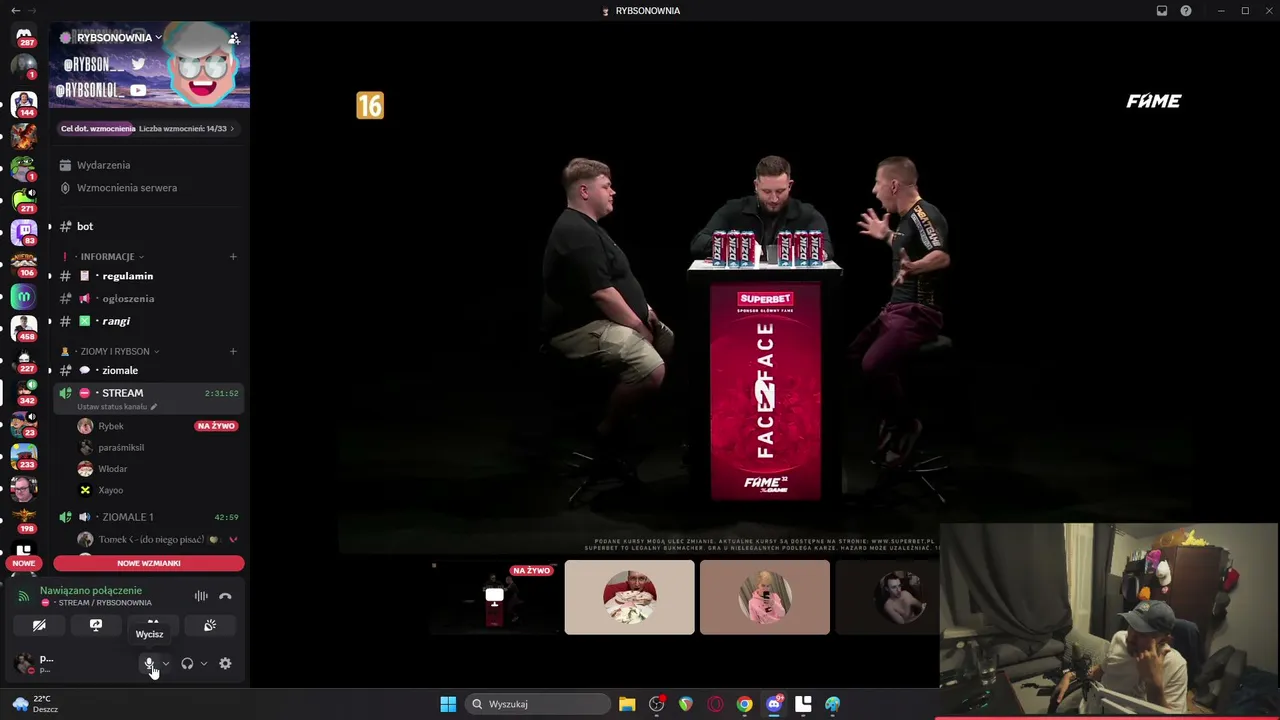This screenshot has width=1280, height=720.
Task: Open the Discord inbox icon
Action: click(x=1162, y=11)
